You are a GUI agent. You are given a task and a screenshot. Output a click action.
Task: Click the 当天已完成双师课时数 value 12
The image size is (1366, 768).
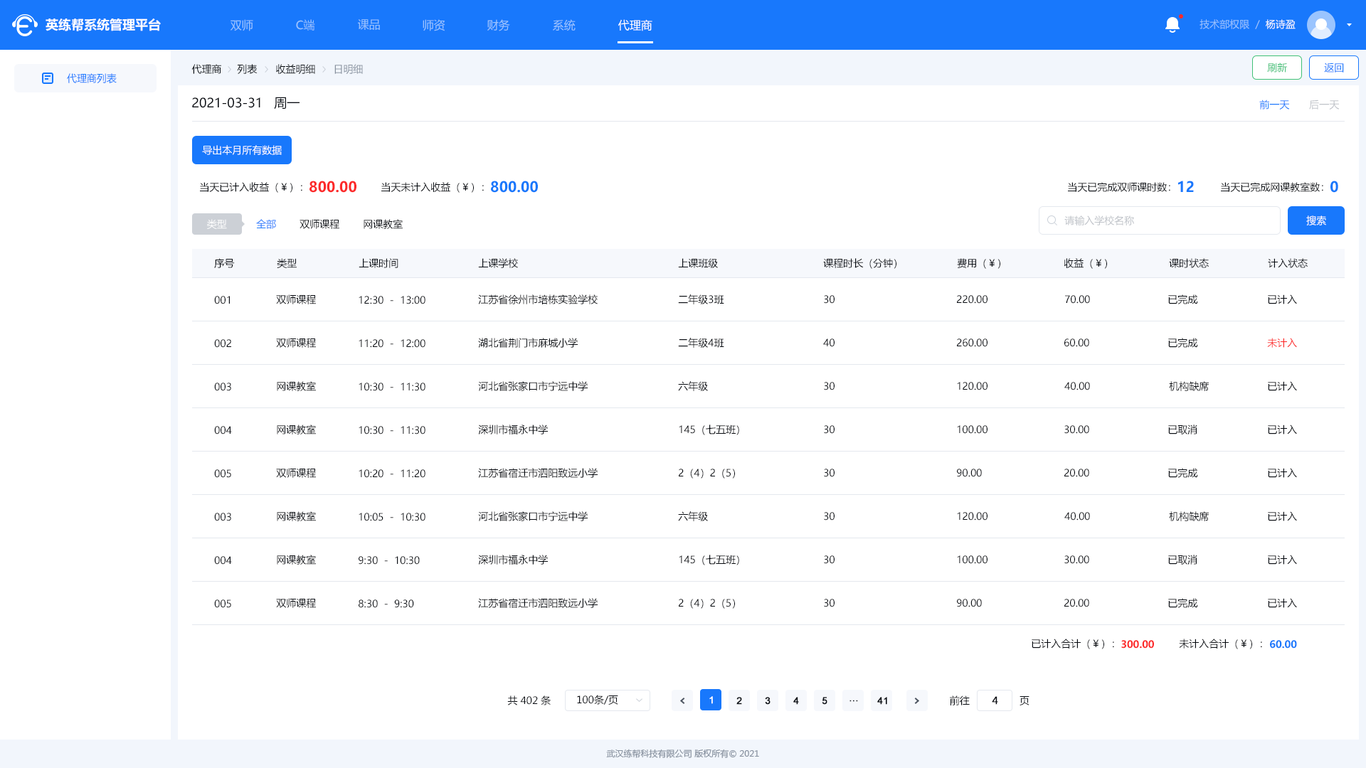pos(1185,187)
